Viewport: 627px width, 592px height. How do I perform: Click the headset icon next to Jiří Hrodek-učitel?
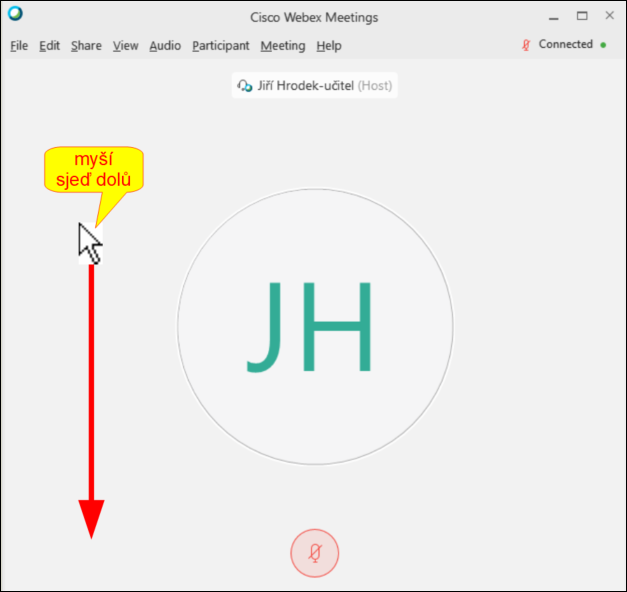[x=245, y=86]
